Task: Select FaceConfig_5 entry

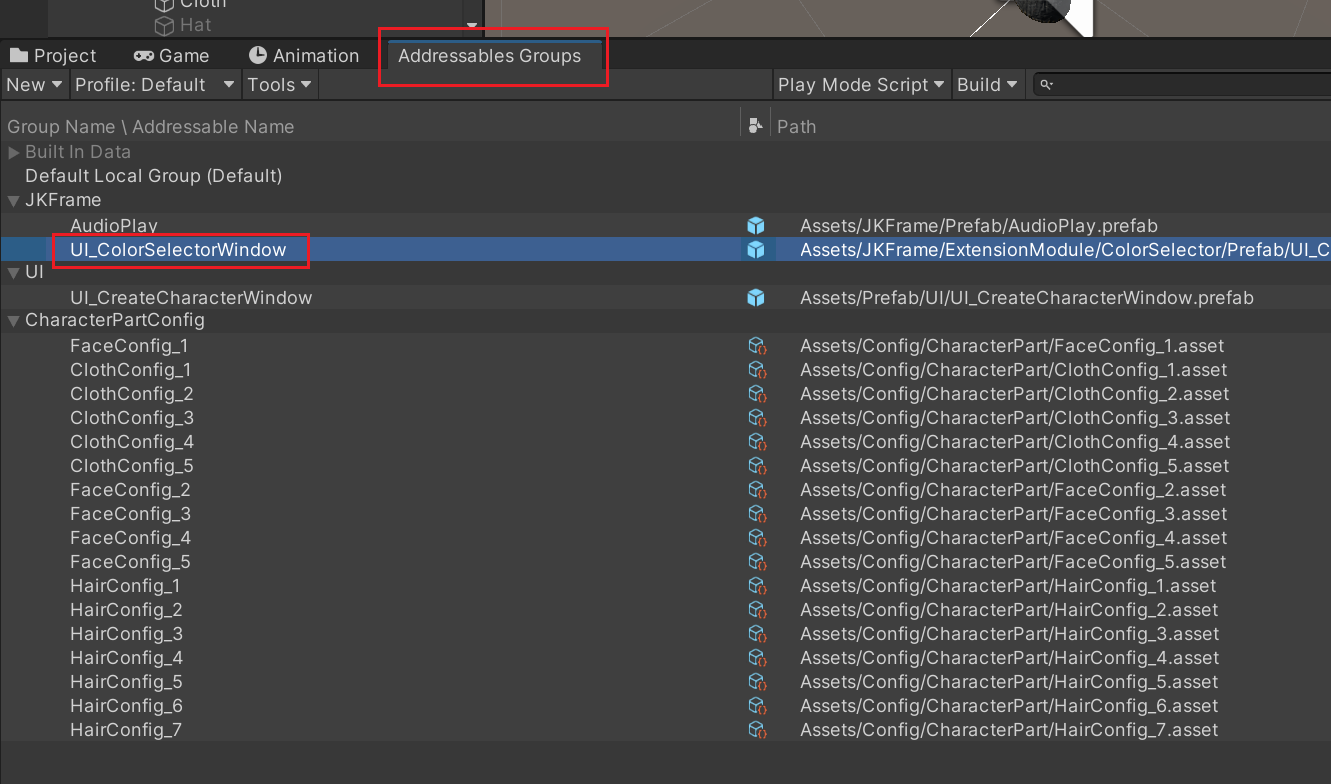Action: pos(130,562)
